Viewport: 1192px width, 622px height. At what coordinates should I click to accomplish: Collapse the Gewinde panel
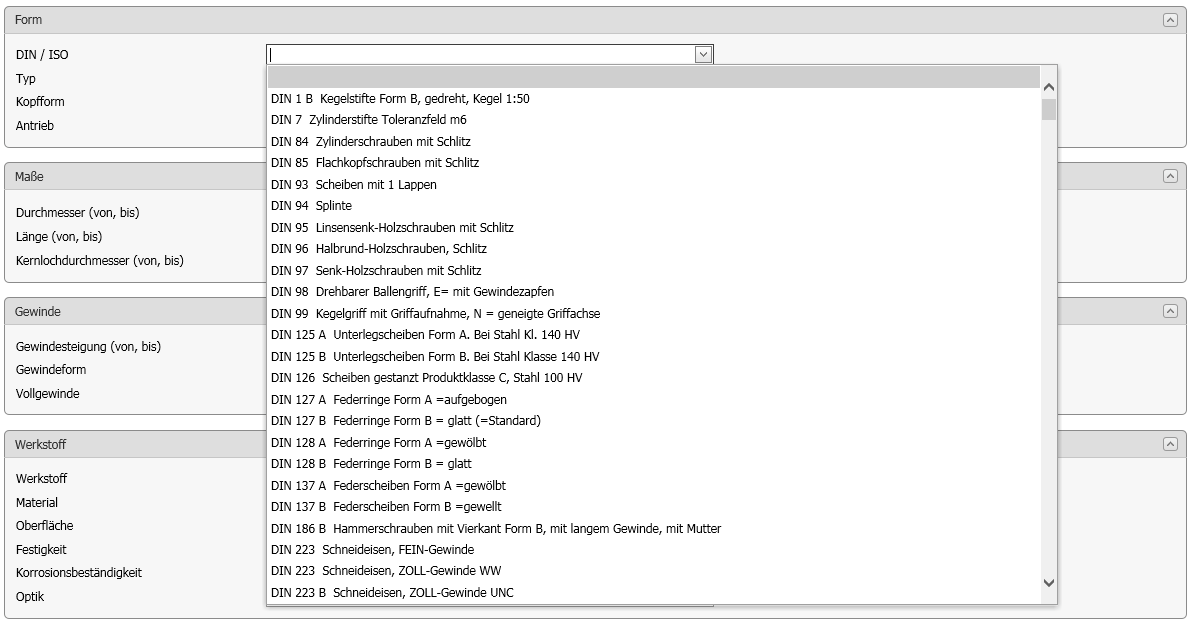(x=1169, y=312)
